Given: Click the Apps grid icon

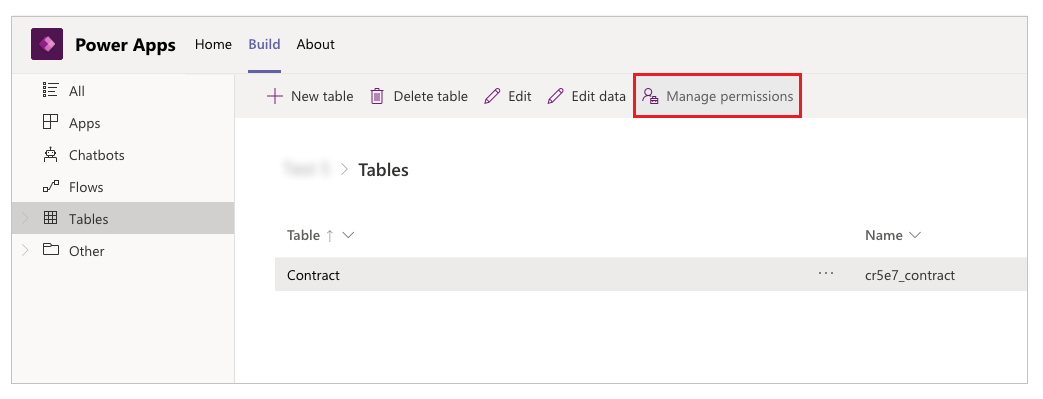Looking at the screenshot, I should click(51, 122).
